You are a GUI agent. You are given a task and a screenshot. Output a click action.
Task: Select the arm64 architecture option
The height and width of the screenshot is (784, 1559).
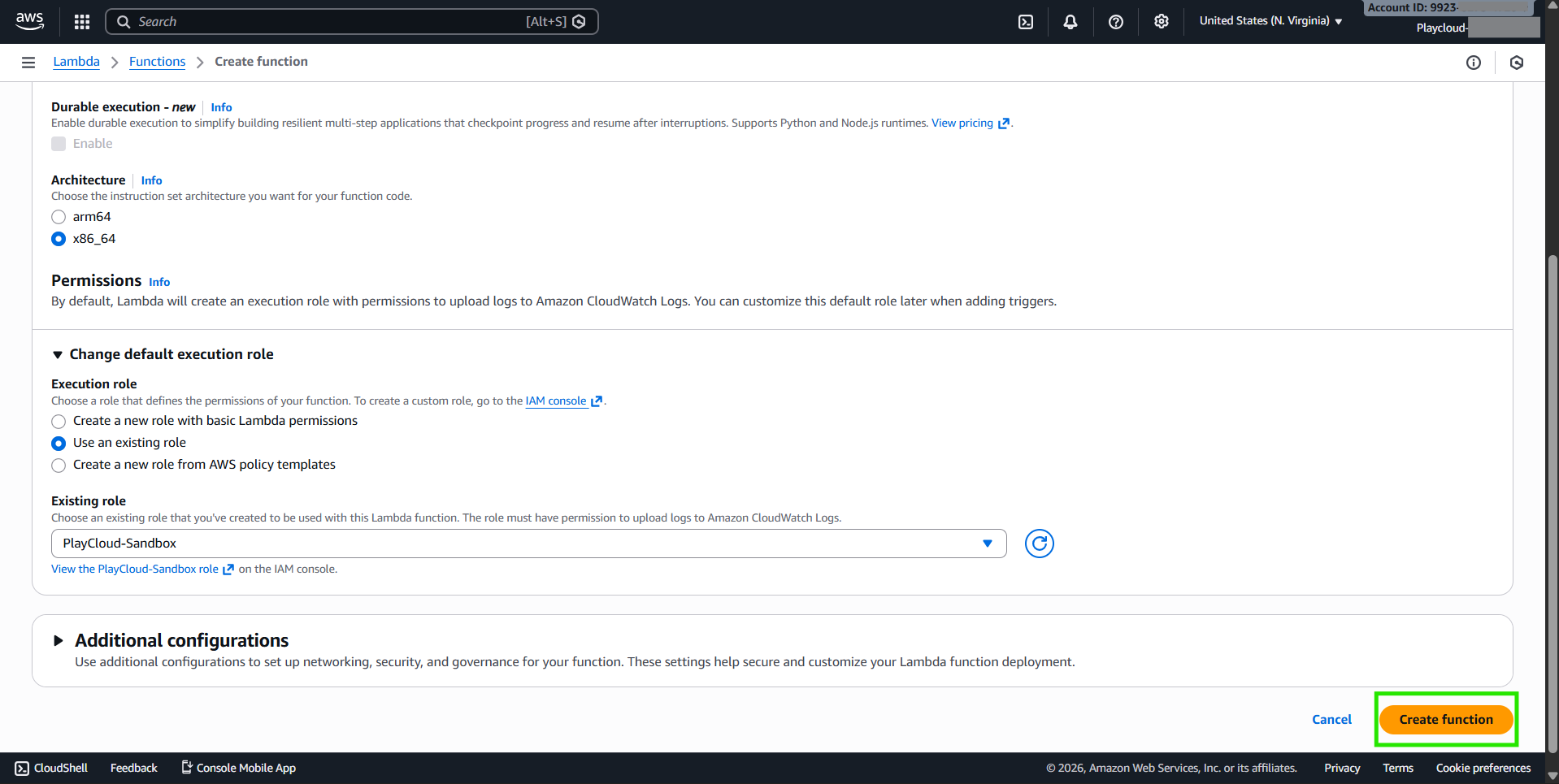pyautogui.click(x=59, y=217)
